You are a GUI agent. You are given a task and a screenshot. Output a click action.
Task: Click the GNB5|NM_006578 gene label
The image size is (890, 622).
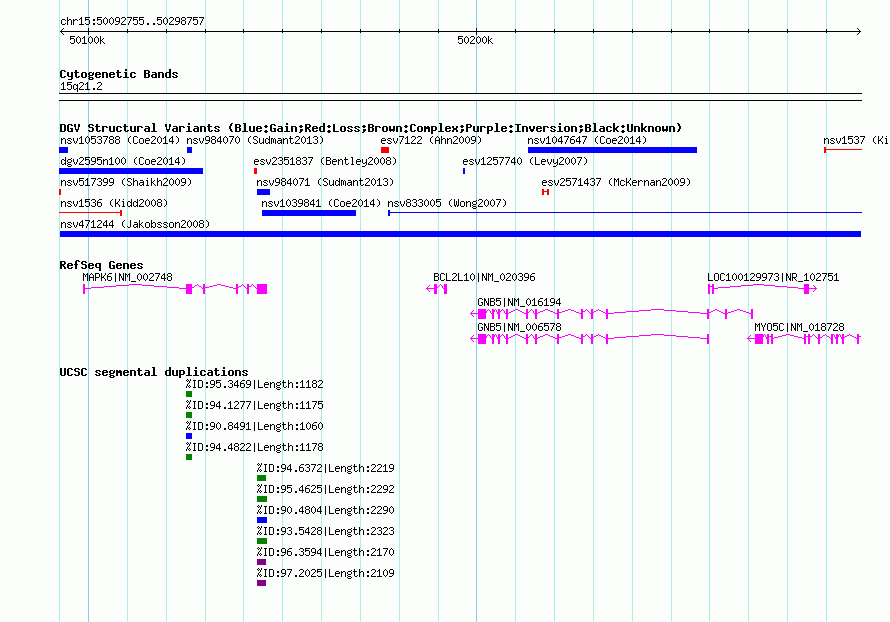[519, 327]
